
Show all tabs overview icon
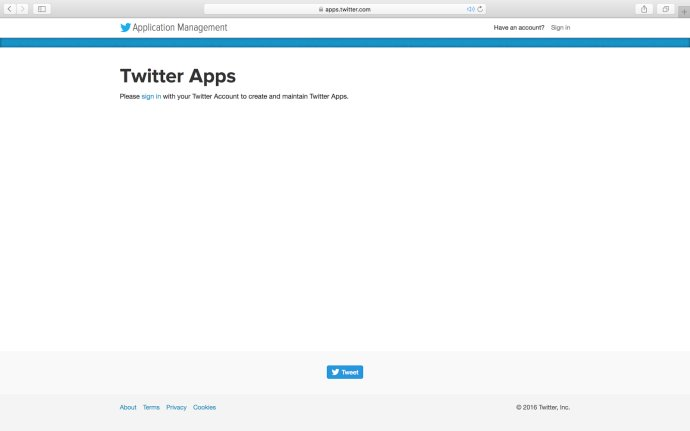[x=665, y=9]
